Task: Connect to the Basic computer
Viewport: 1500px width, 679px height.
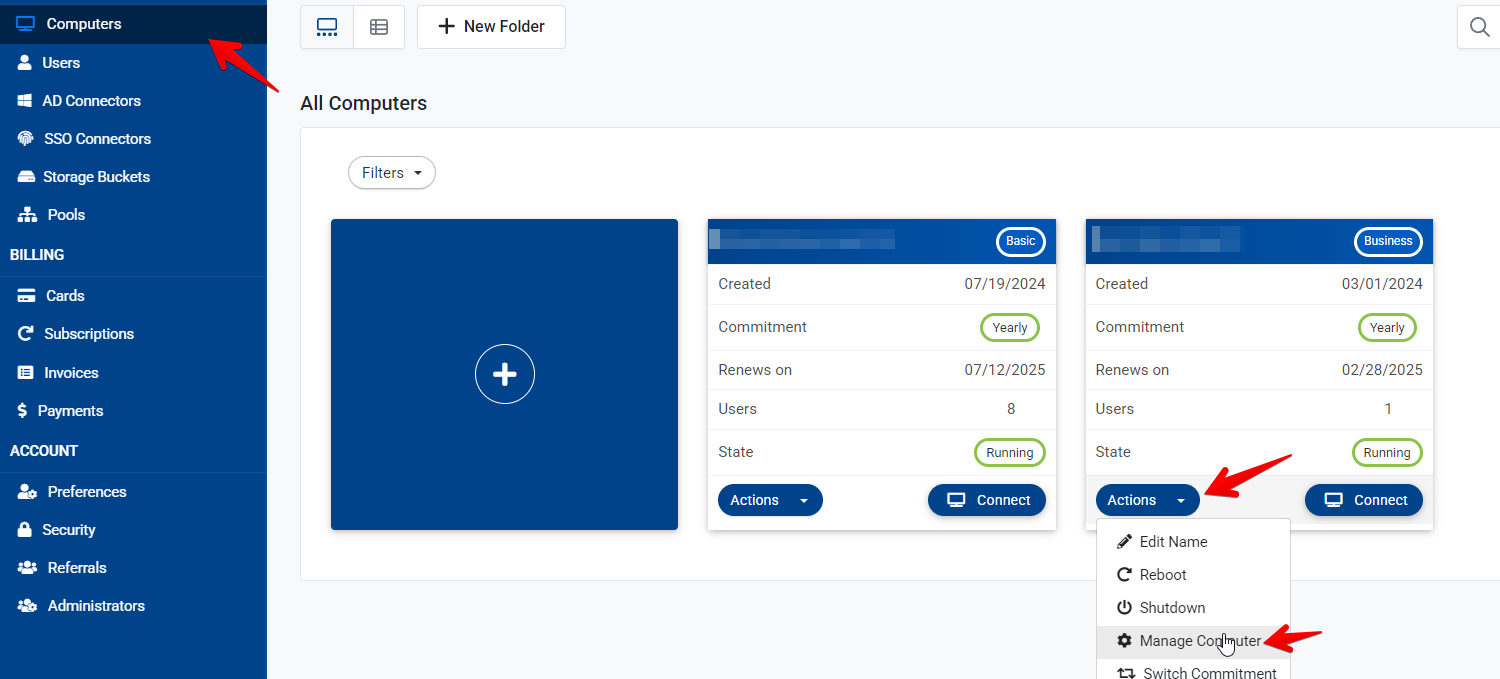Action: pos(987,500)
